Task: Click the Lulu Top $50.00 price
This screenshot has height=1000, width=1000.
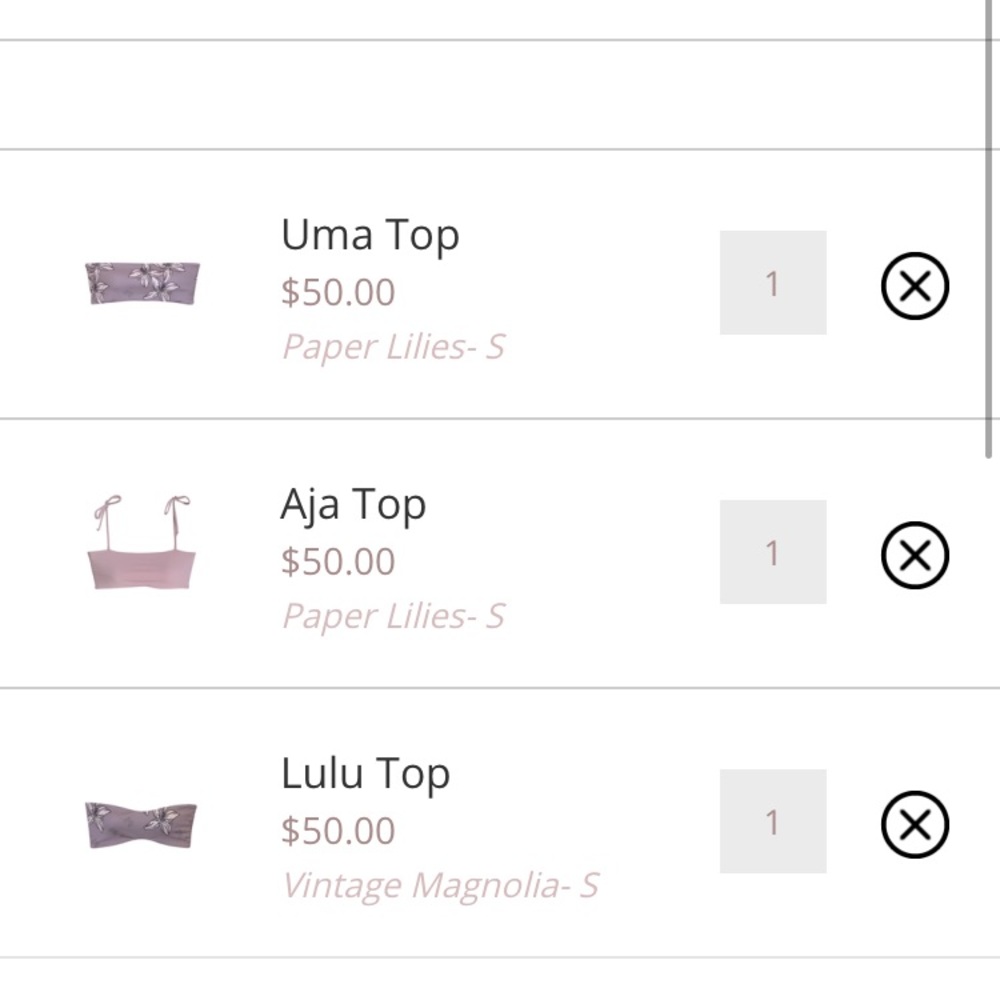Action: pyautogui.click(x=338, y=830)
